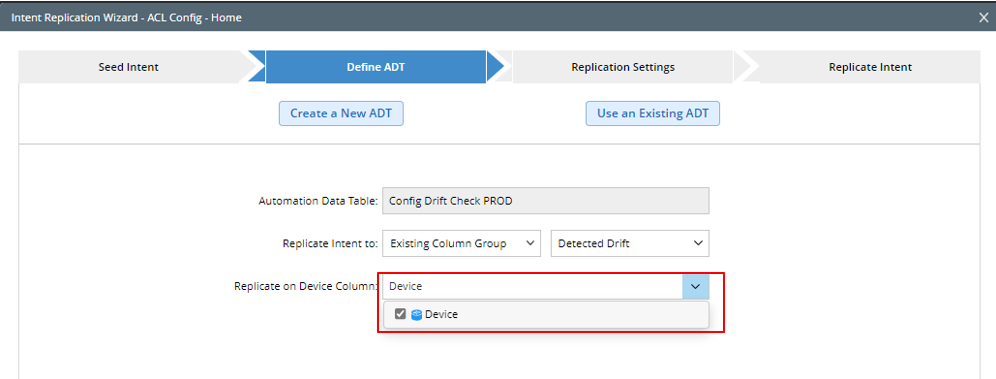Expand the Detected Drift dropdown

pyautogui.click(x=630, y=243)
